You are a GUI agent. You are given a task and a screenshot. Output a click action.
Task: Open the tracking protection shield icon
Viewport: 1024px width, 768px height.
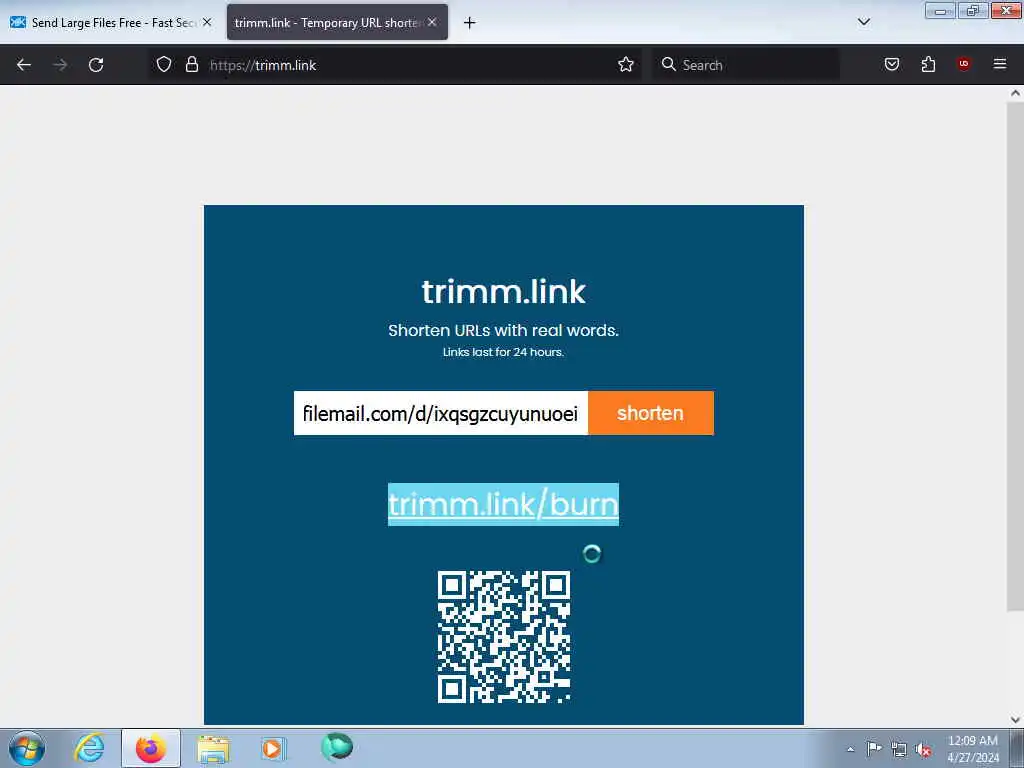tap(164, 65)
